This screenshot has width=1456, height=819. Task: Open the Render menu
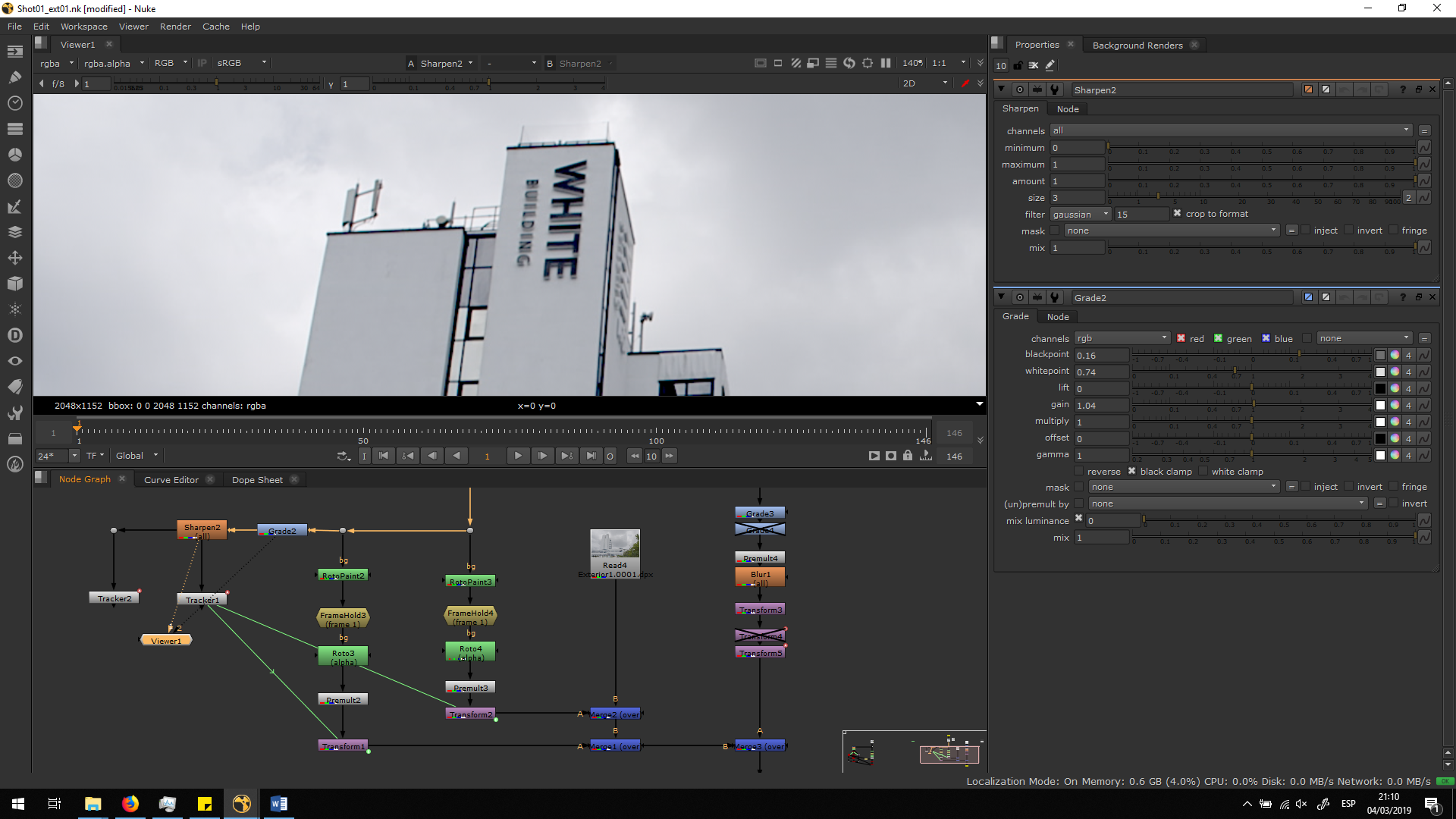pyautogui.click(x=175, y=27)
